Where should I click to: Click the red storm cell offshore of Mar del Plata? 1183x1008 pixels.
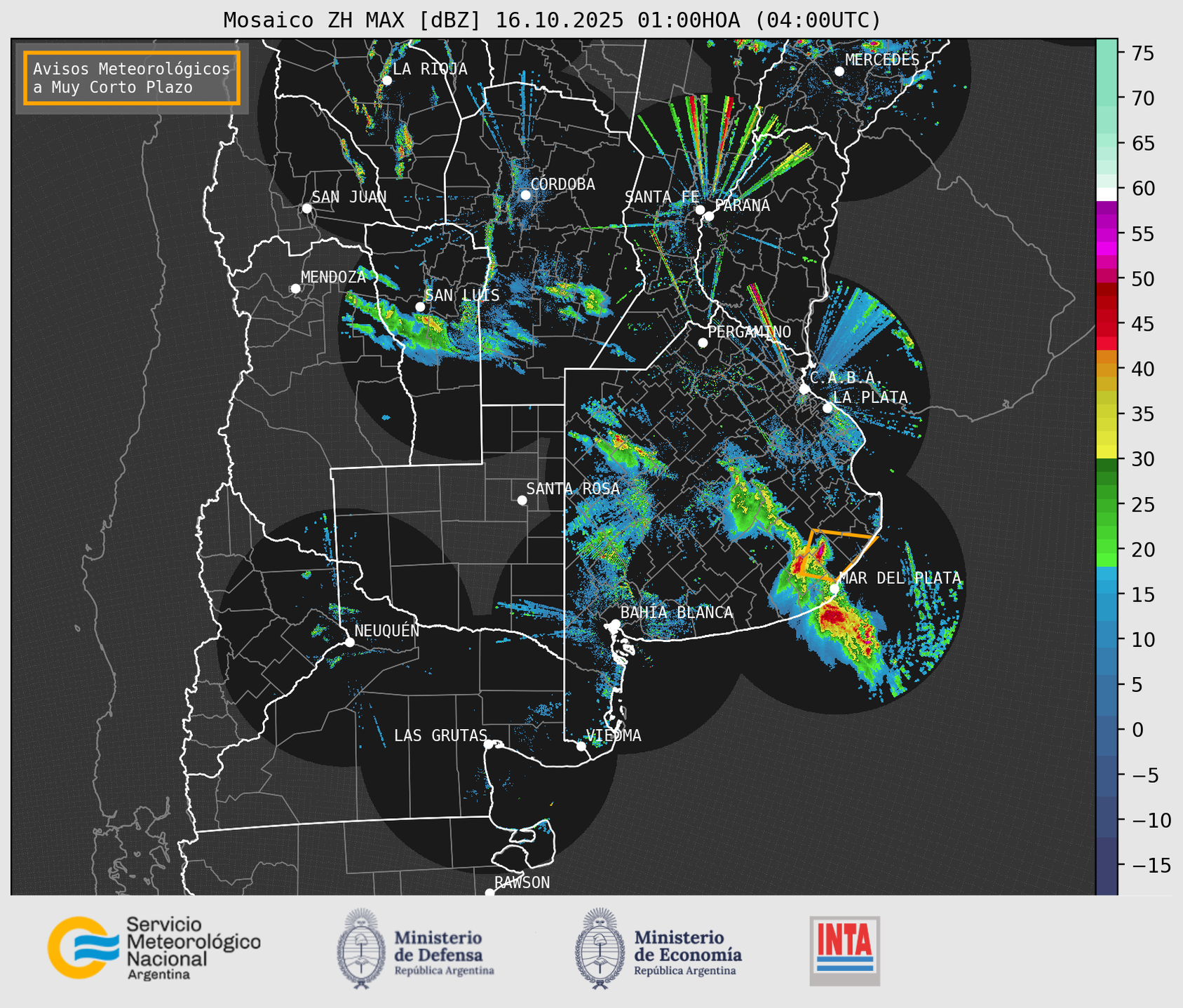[834, 617]
